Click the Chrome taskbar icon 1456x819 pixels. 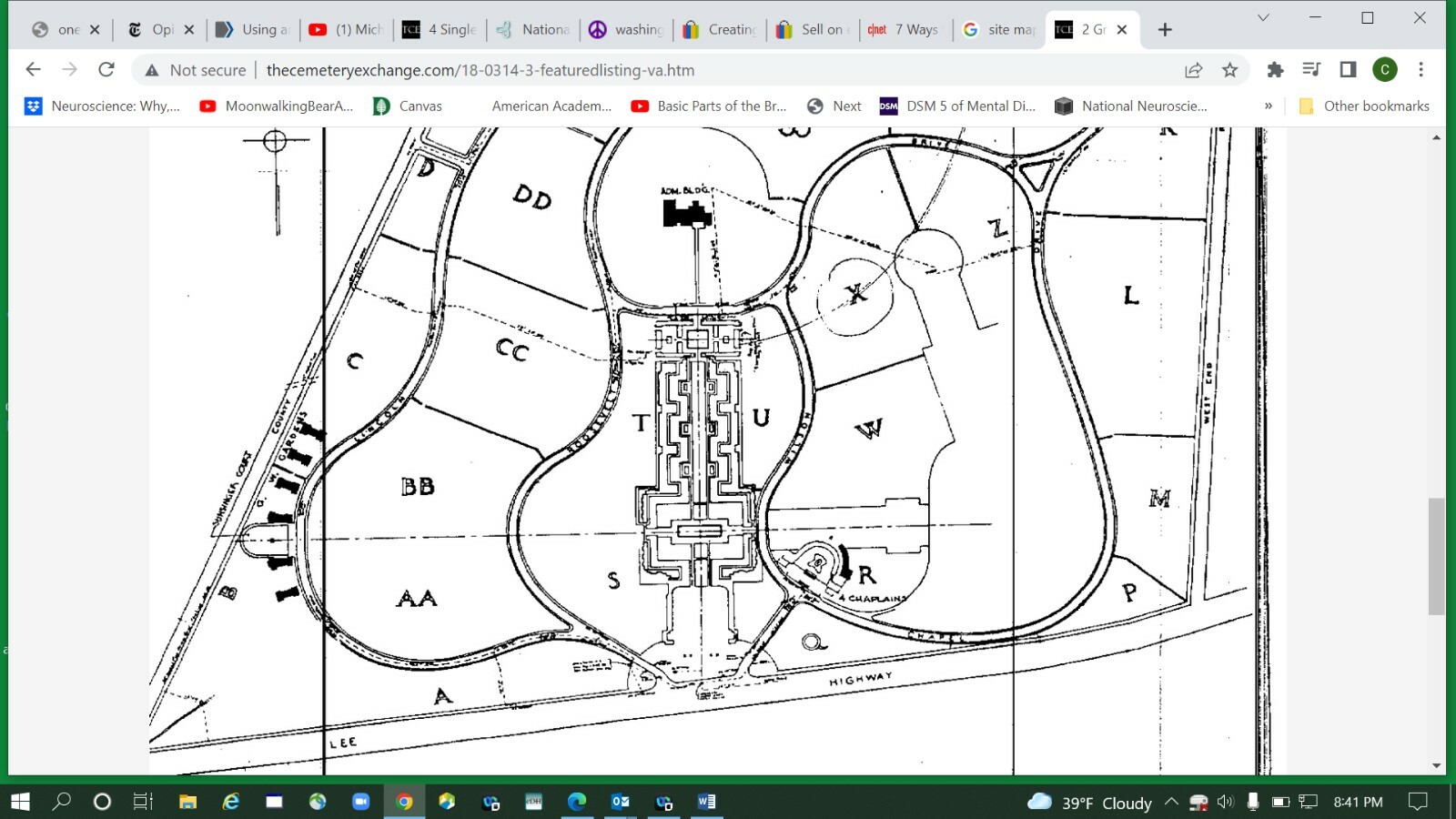coord(404,802)
